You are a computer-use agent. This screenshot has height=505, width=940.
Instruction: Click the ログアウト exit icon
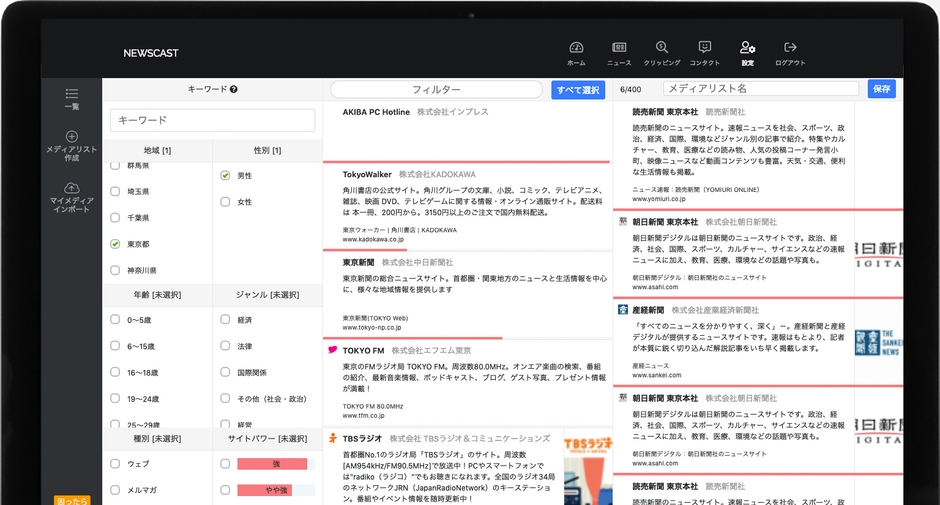pos(790,48)
